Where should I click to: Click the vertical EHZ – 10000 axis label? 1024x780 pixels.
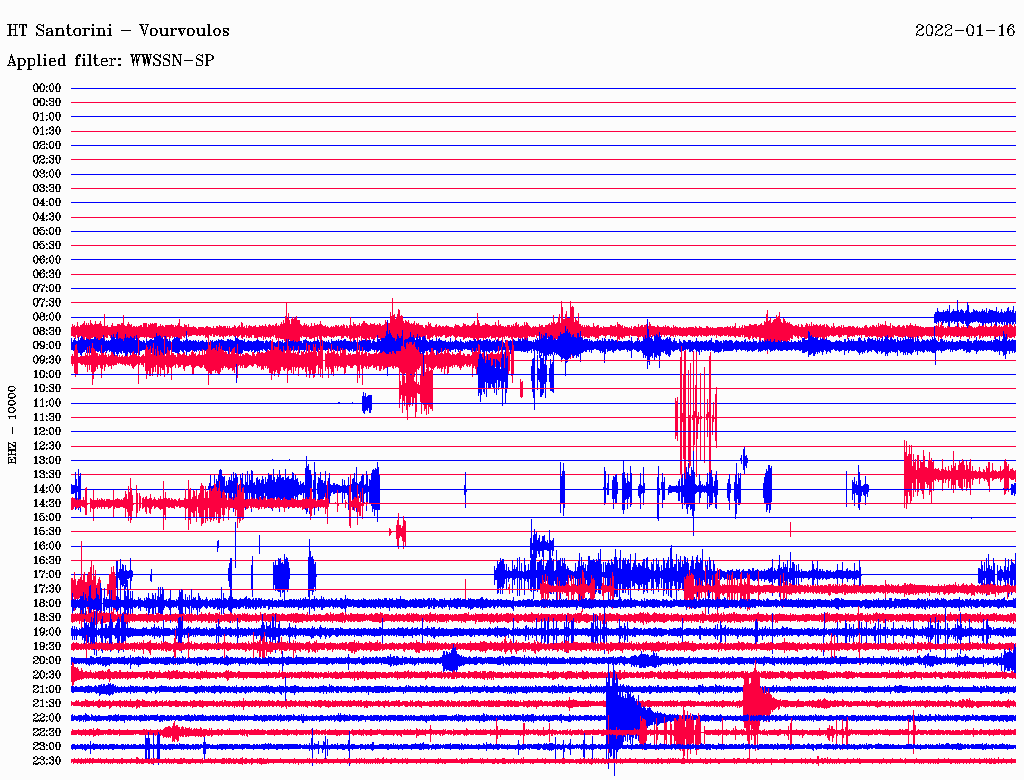(13, 424)
